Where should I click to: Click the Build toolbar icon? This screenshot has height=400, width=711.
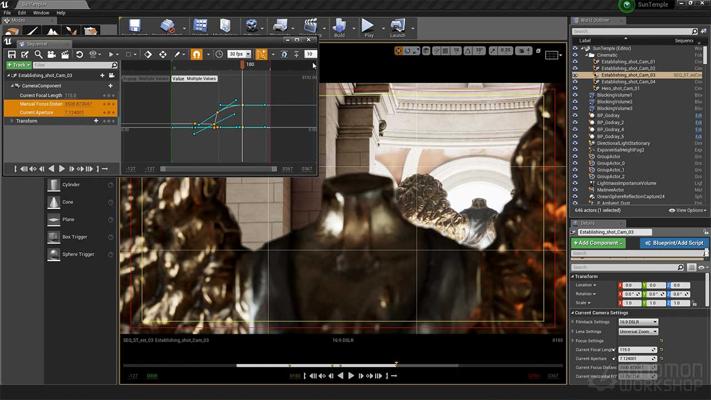point(339,26)
